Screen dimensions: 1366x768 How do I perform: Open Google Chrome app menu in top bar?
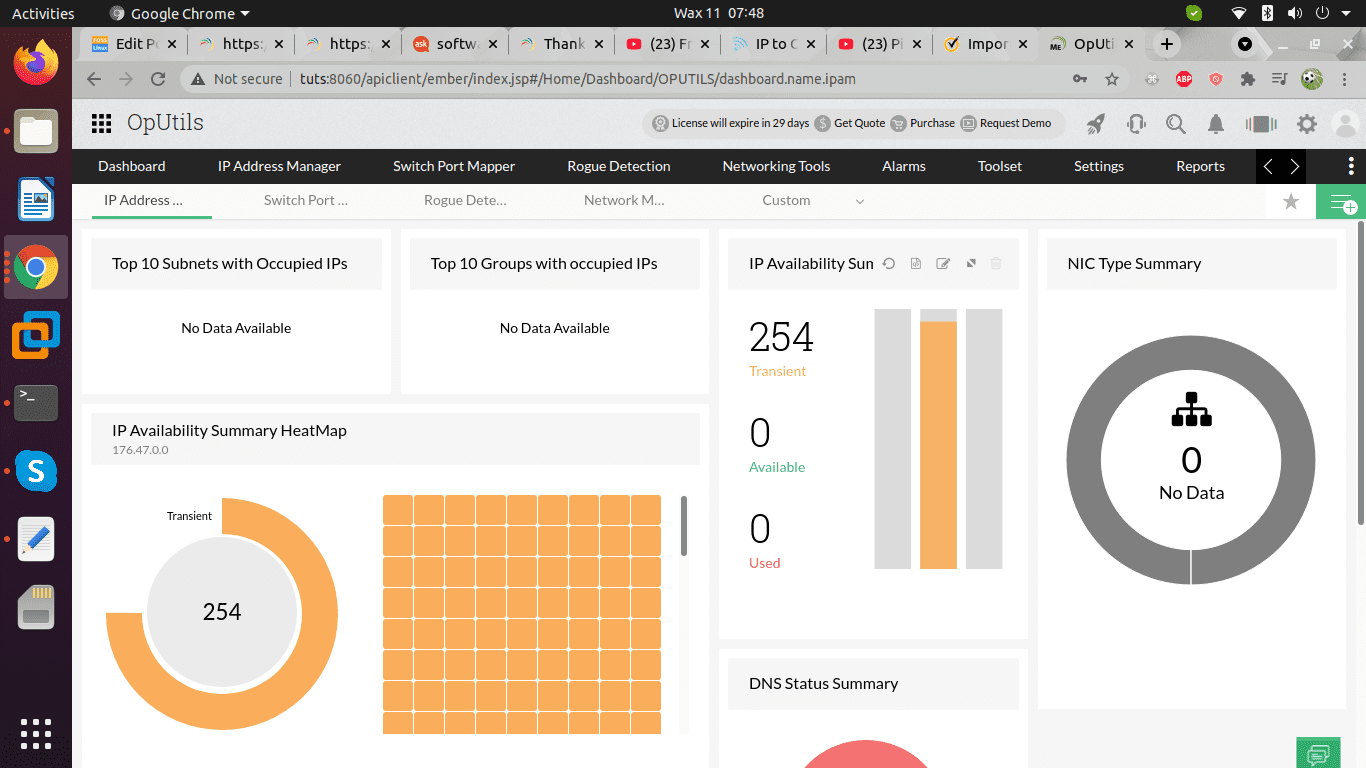tap(180, 13)
